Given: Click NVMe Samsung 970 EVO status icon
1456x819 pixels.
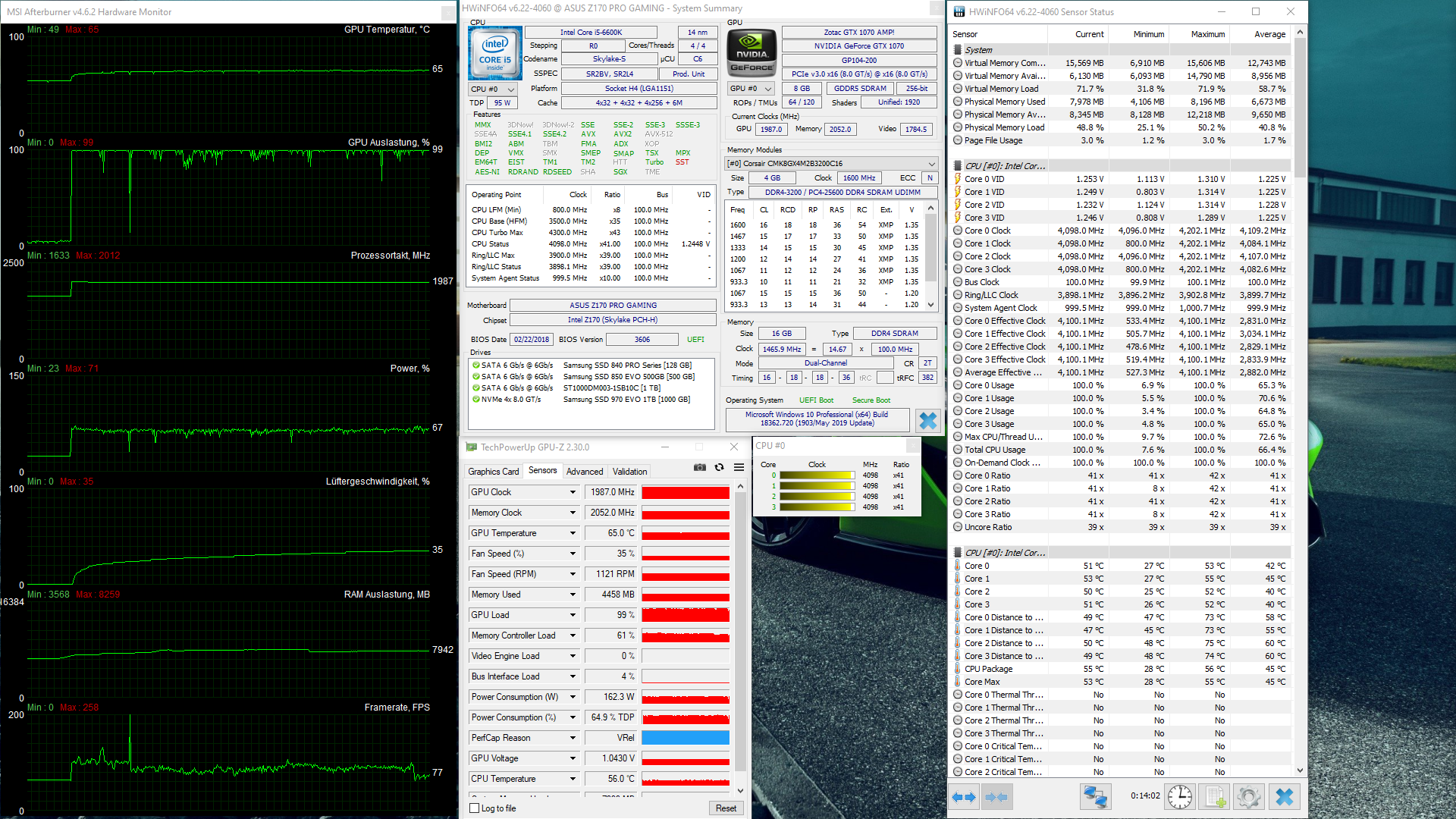Looking at the screenshot, I should click(475, 399).
